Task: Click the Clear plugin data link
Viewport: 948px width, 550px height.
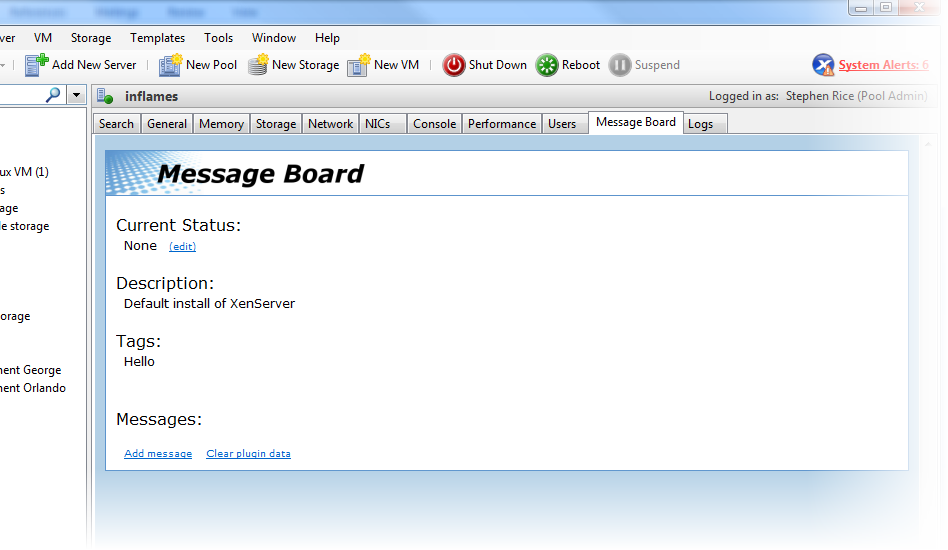Action: click(248, 453)
